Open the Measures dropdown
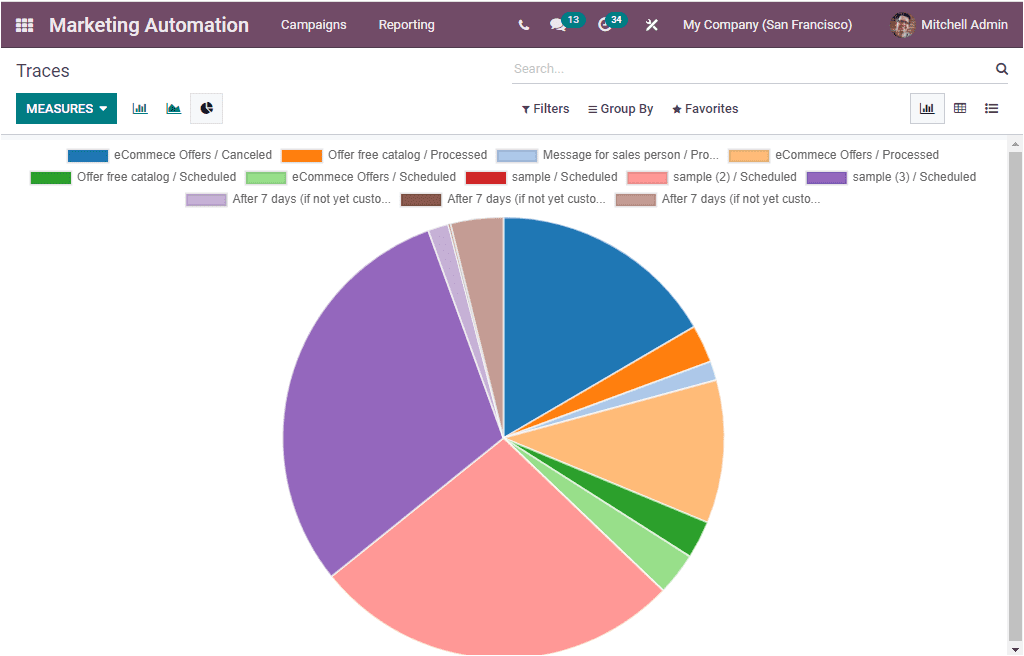 [x=66, y=108]
